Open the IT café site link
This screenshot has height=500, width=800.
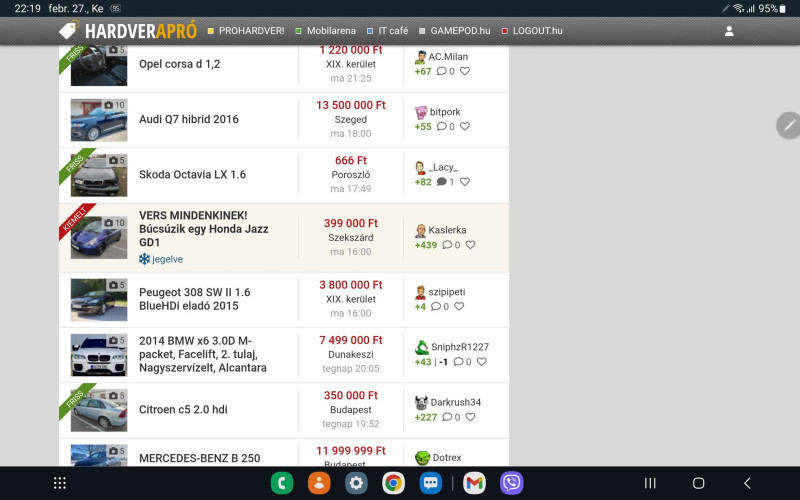pyautogui.click(x=387, y=31)
